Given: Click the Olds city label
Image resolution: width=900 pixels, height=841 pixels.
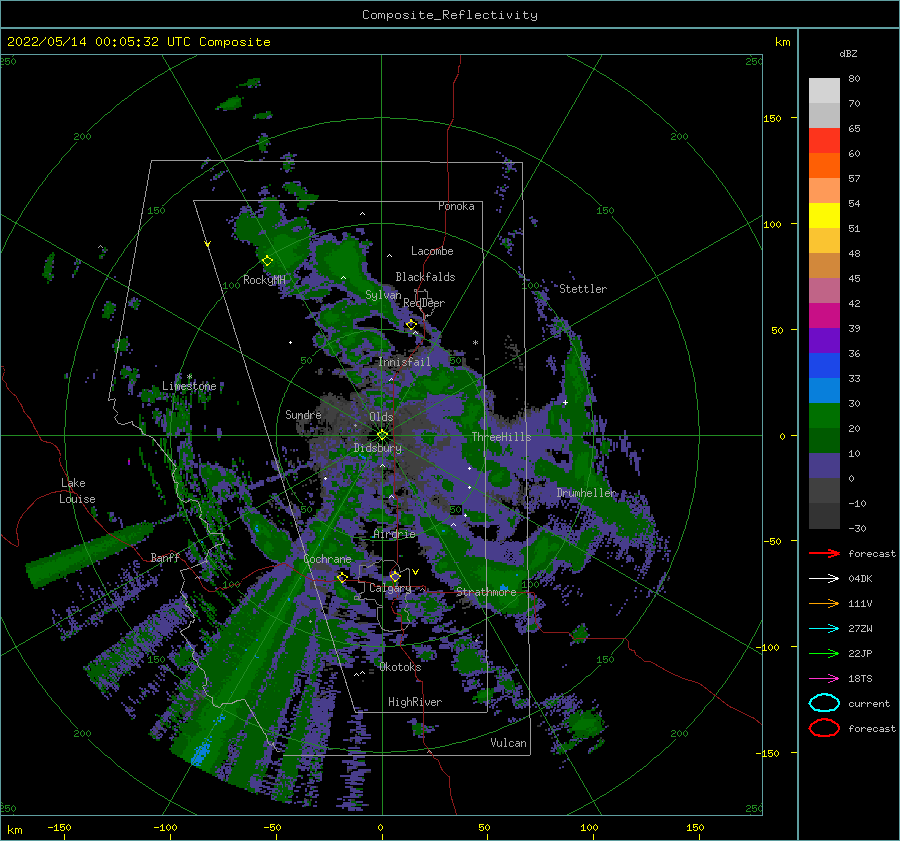Looking at the screenshot, I should coord(381,417).
